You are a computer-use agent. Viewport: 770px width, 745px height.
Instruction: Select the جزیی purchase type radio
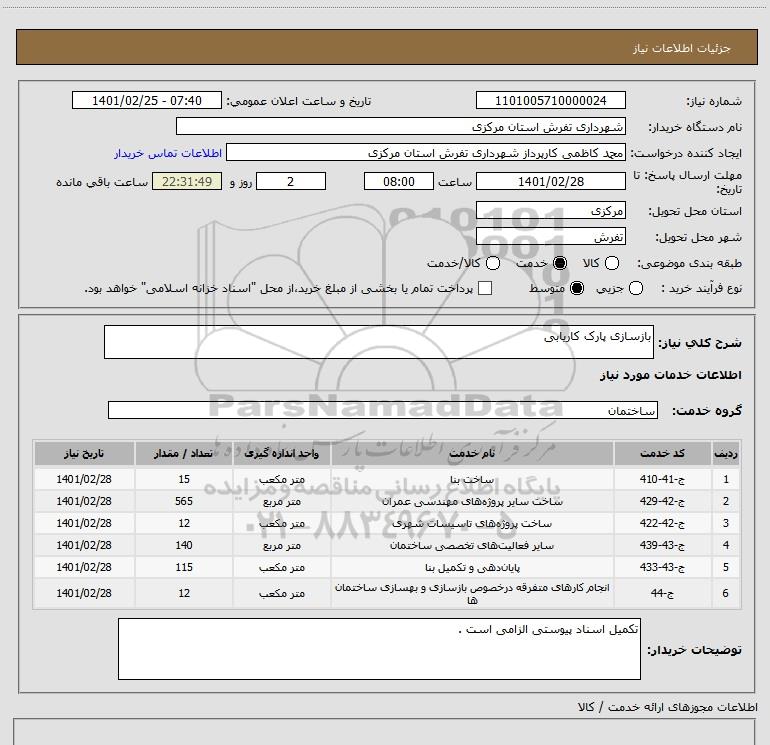(635, 288)
